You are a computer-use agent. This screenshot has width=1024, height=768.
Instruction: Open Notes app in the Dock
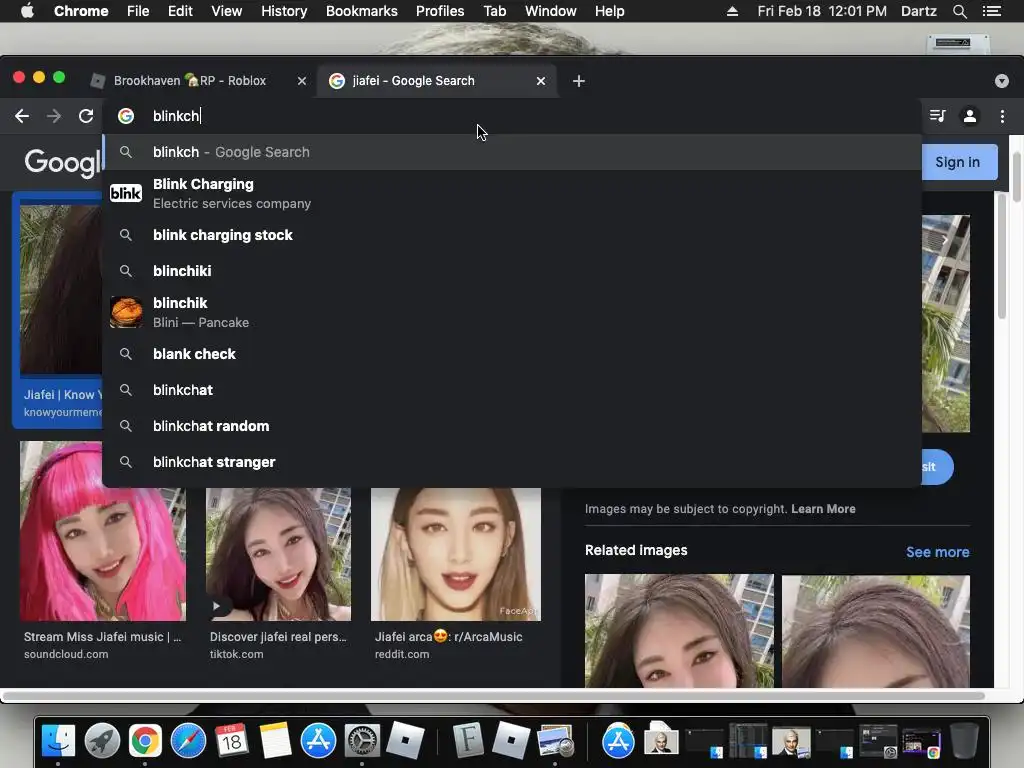pyautogui.click(x=275, y=741)
